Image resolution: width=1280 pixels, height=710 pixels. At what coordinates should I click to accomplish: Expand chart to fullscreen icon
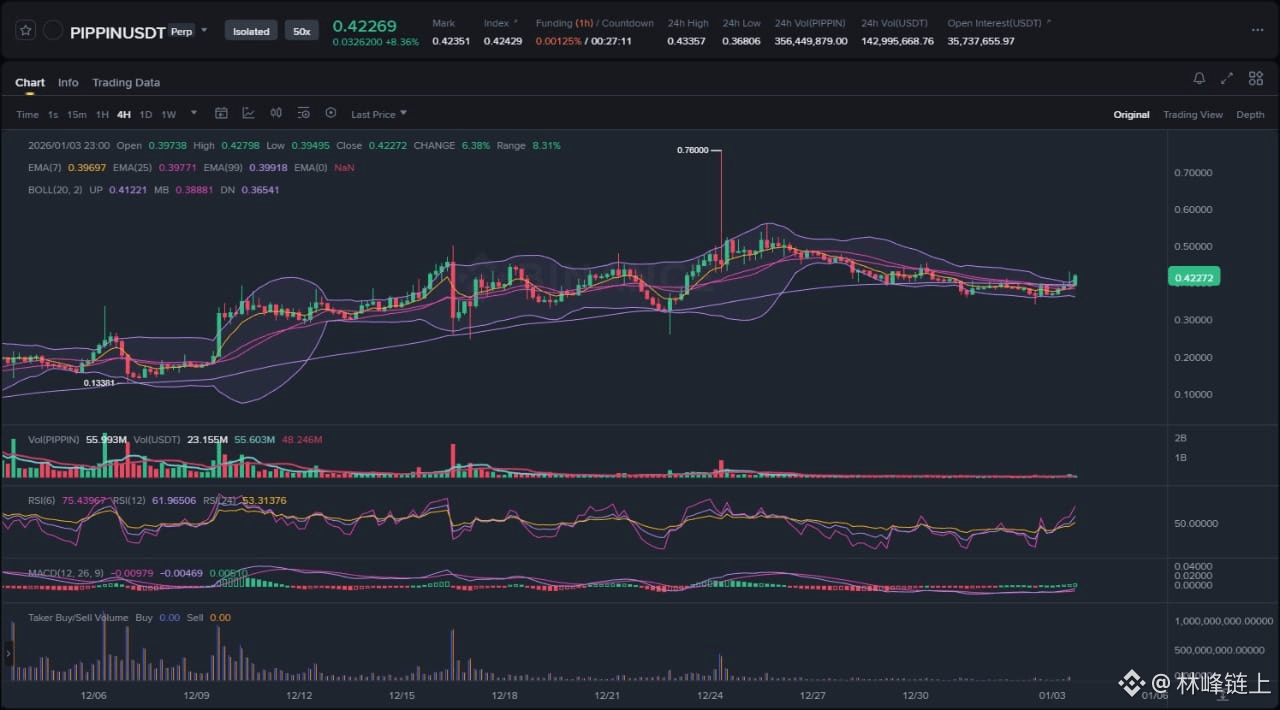(x=1227, y=79)
